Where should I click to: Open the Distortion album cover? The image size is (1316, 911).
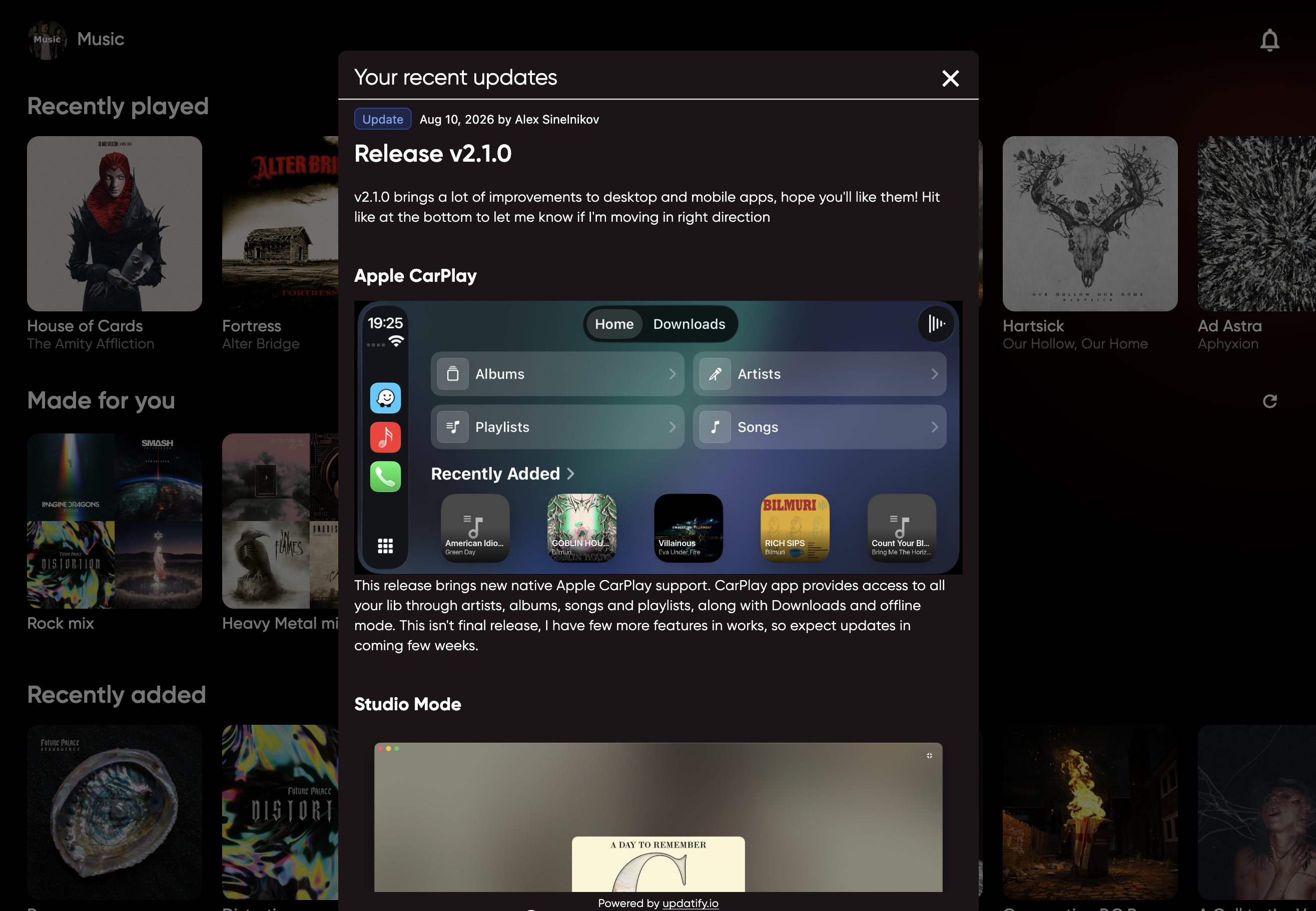tap(280, 812)
